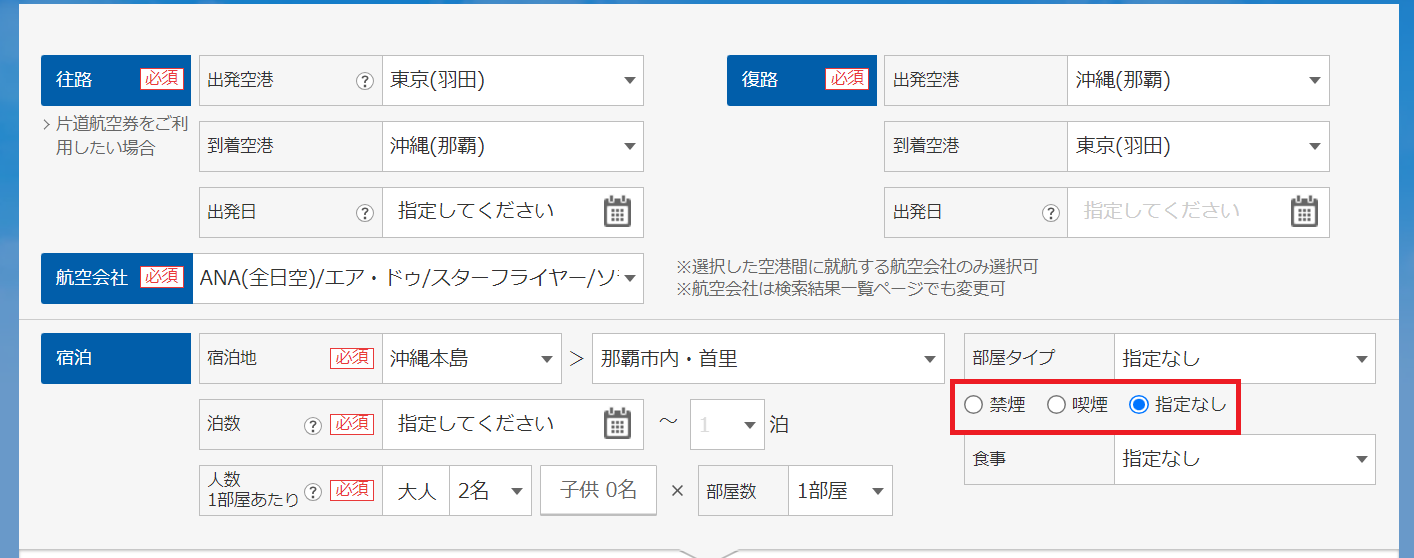
Task: Open the 部屋数 1部屋 dropdown
Action: coord(839,491)
